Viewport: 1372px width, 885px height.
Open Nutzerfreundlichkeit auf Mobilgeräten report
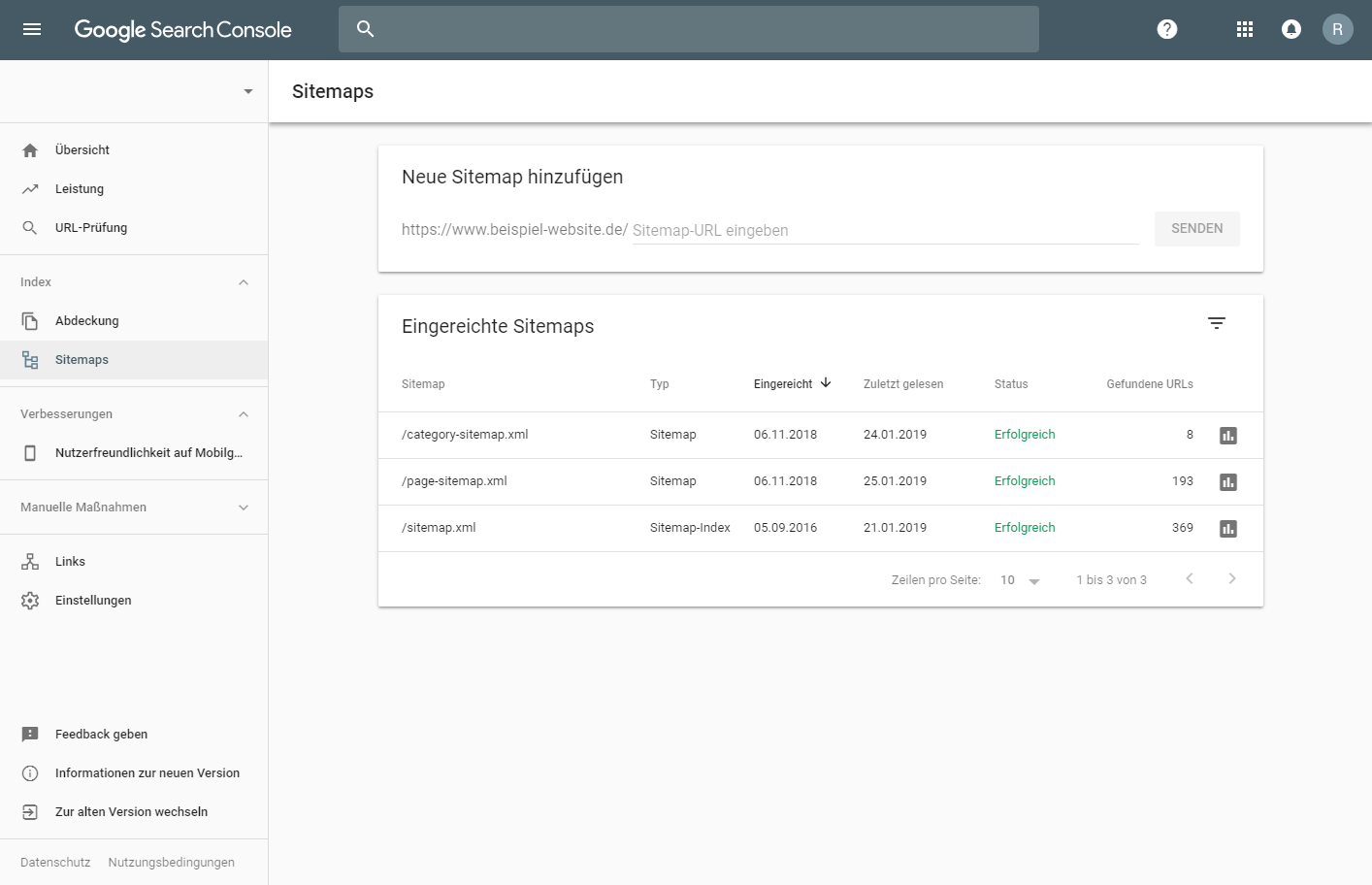click(x=134, y=453)
